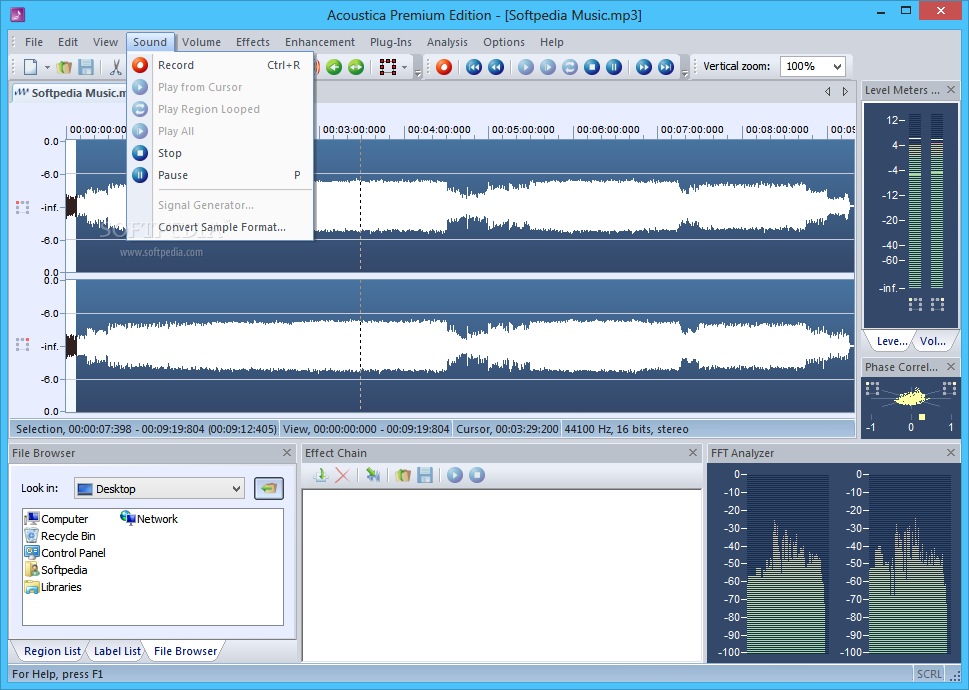The height and width of the screenshot is (690, 969).
Task: Click the Stop transport icon in toolbar
Action: click(592, 67)
